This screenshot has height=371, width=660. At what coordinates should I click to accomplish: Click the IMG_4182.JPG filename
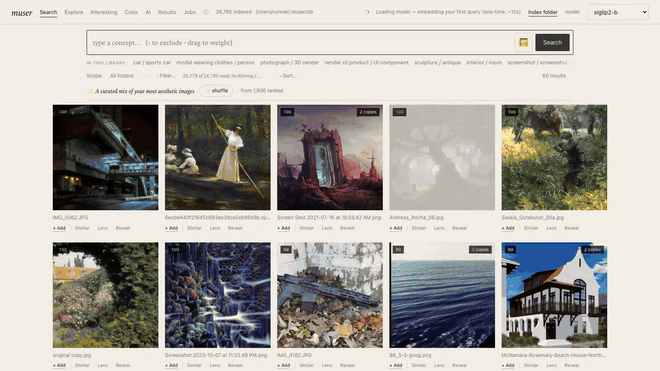coord(294,355)
